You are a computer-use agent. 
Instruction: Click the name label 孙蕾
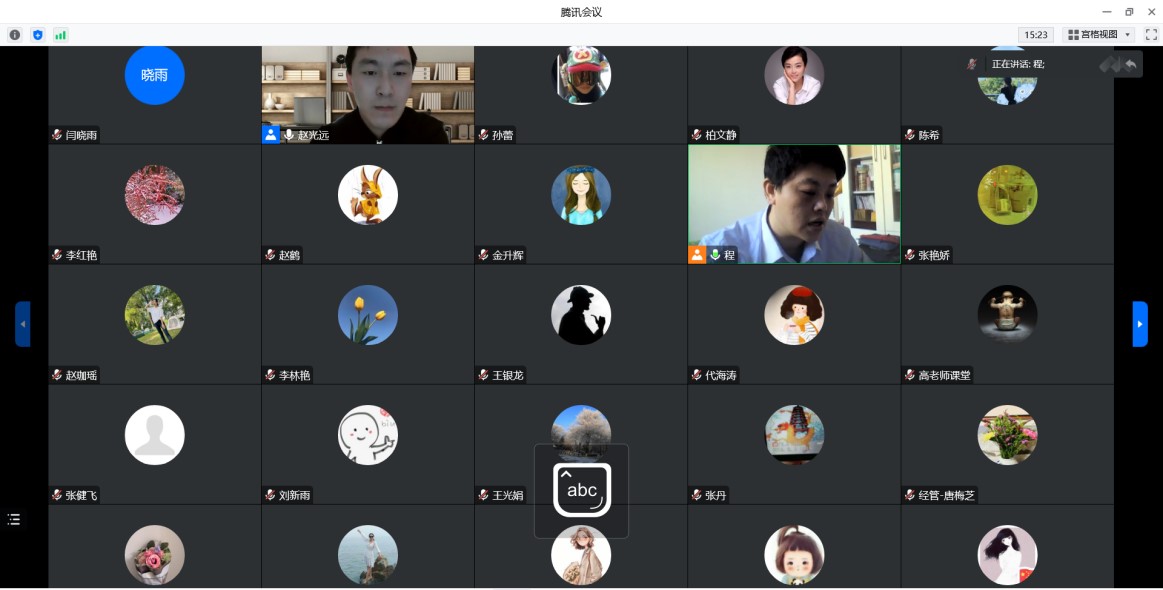point(503,135)
